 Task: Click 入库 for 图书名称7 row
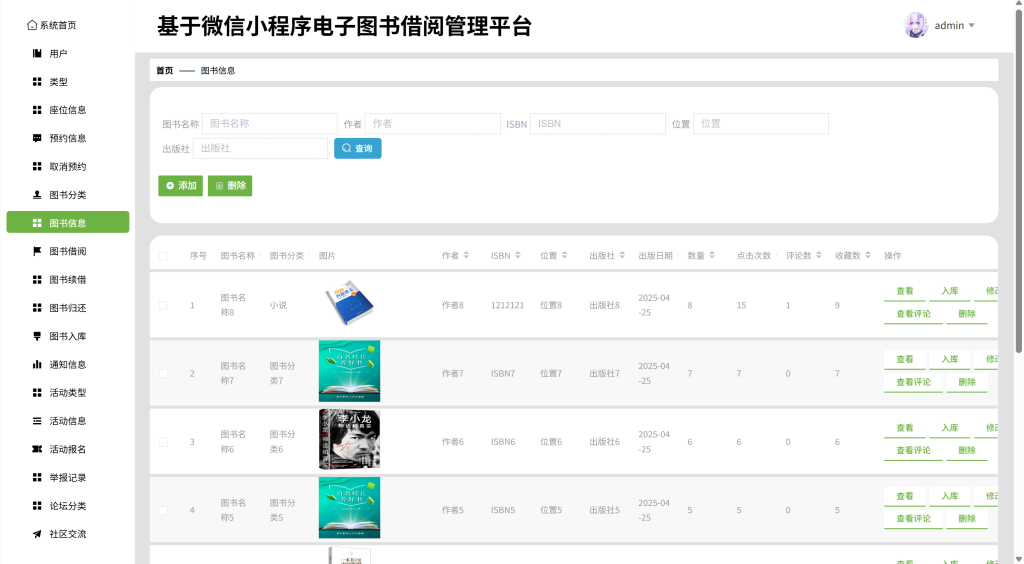pos(950,360)
